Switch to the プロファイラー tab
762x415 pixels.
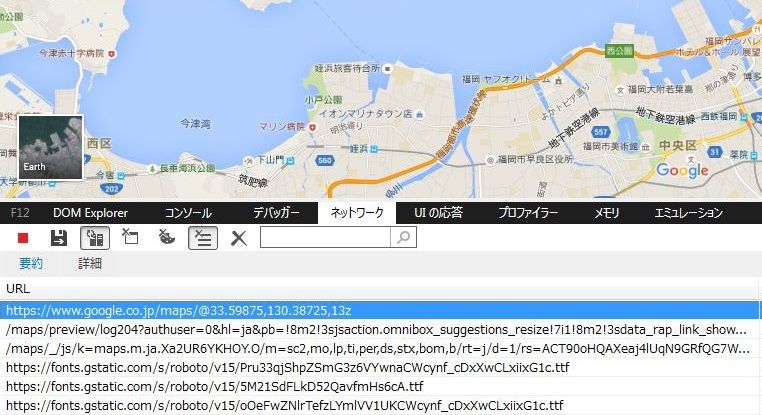click(528, 213)
